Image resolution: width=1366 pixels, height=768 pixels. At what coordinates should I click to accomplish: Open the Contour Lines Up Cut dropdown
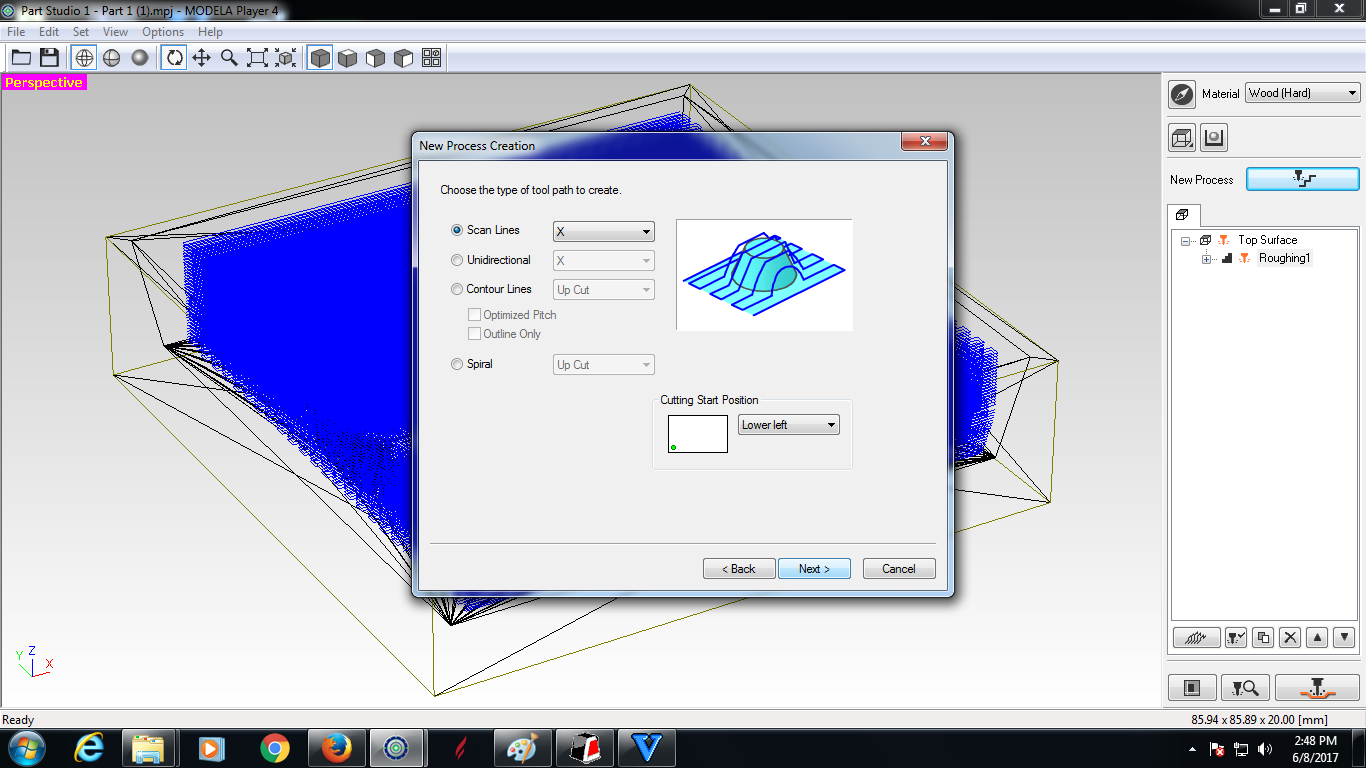click(604, 290)
